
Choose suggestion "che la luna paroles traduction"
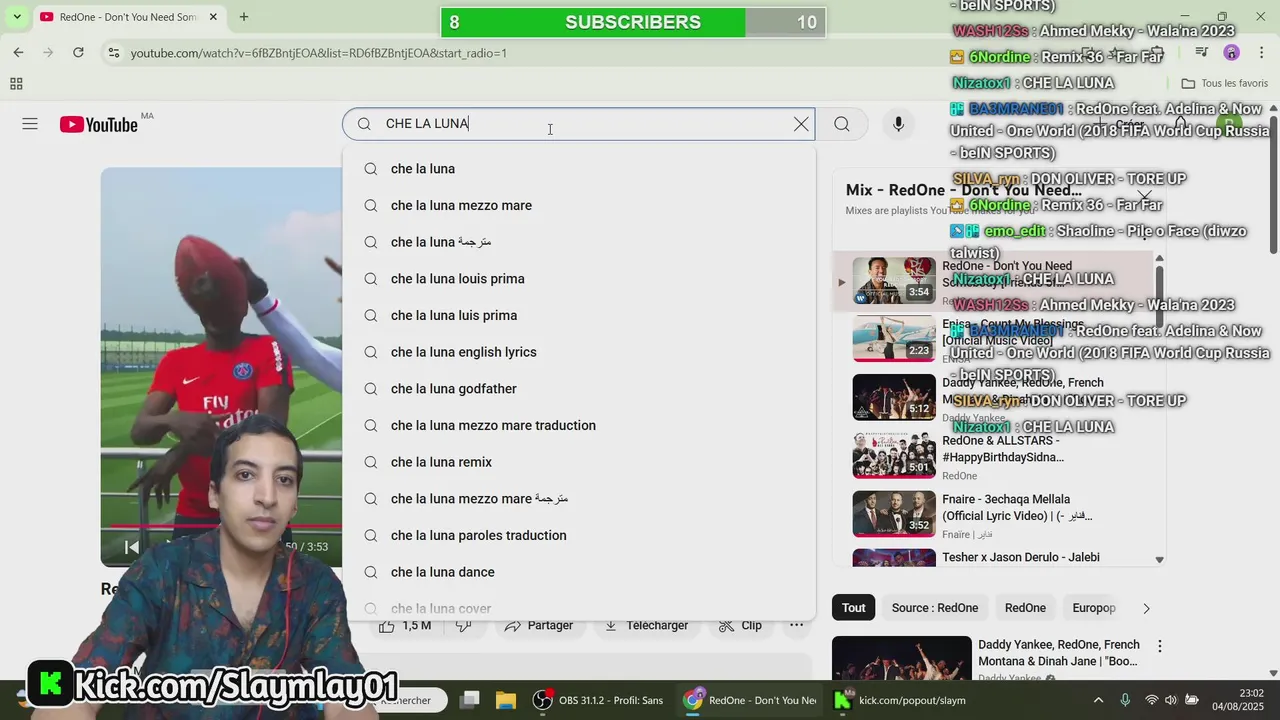pos(579,535)
